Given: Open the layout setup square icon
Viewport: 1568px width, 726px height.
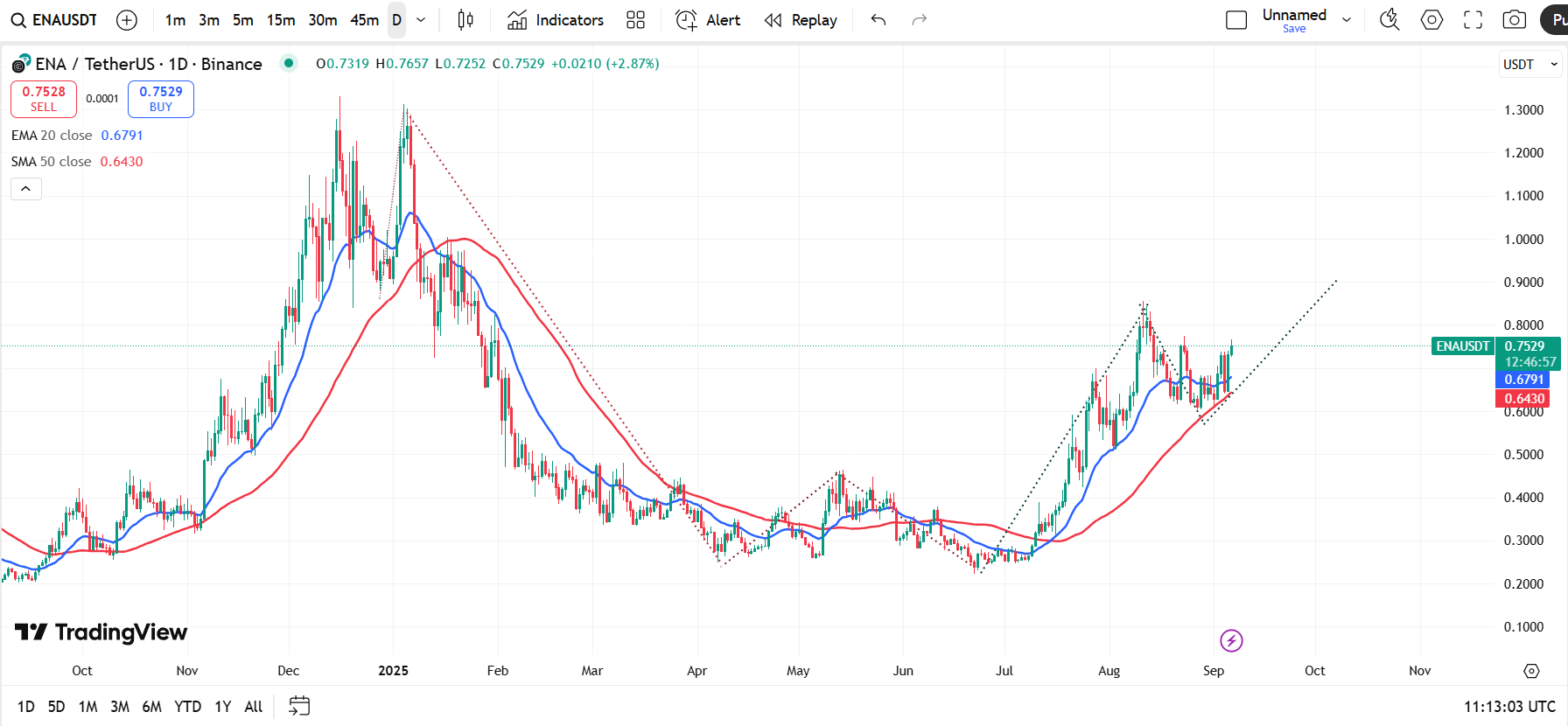Looking at the screenshot, I should point(1236,20).
